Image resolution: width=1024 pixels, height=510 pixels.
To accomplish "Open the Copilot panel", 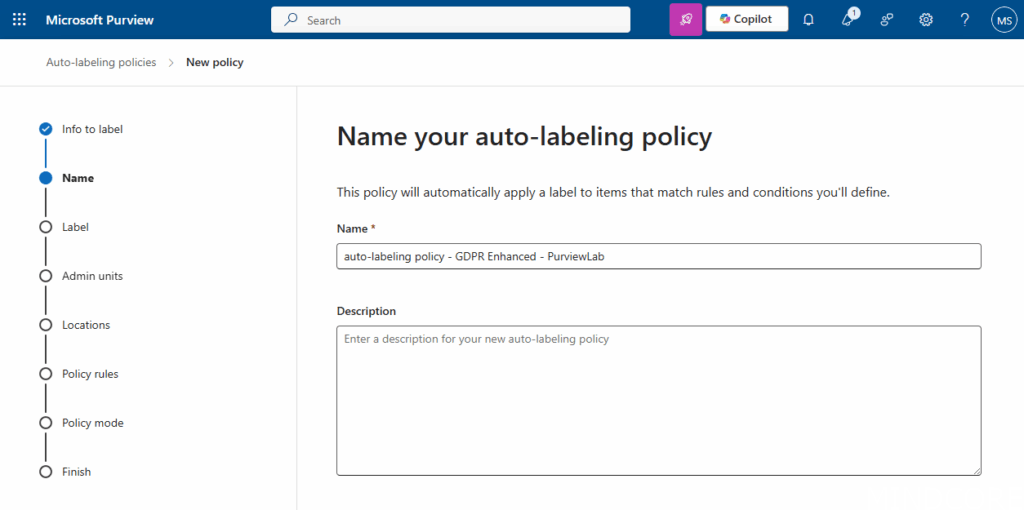I will coord(746,20).
